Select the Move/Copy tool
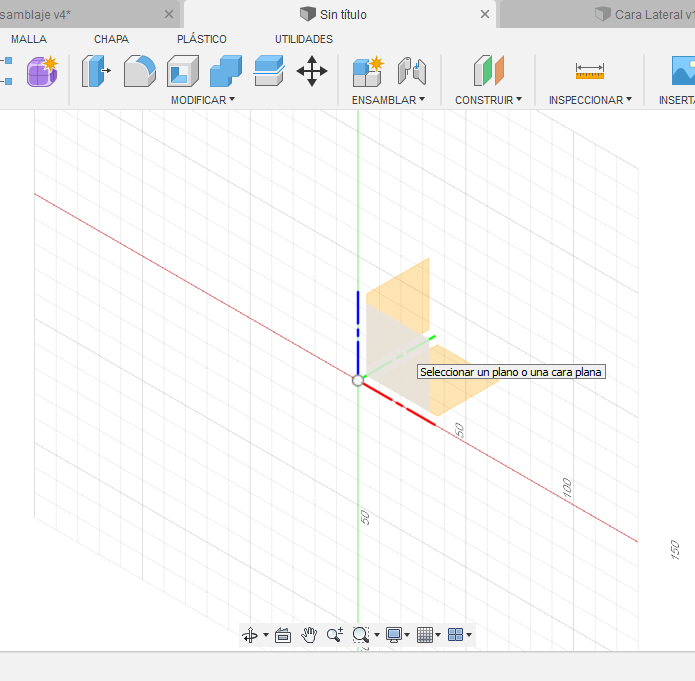This screenshot has width=695, height=681. [312, 71]
